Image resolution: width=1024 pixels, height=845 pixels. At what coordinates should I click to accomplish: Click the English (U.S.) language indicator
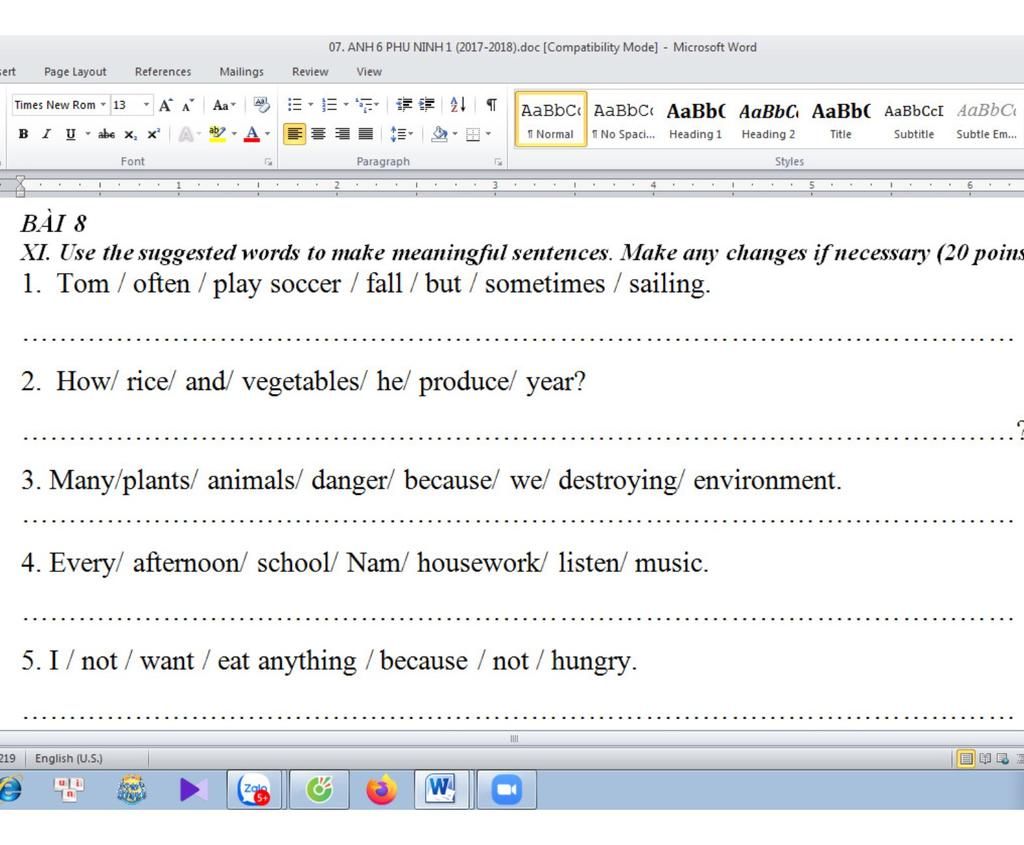pos(69,758)
